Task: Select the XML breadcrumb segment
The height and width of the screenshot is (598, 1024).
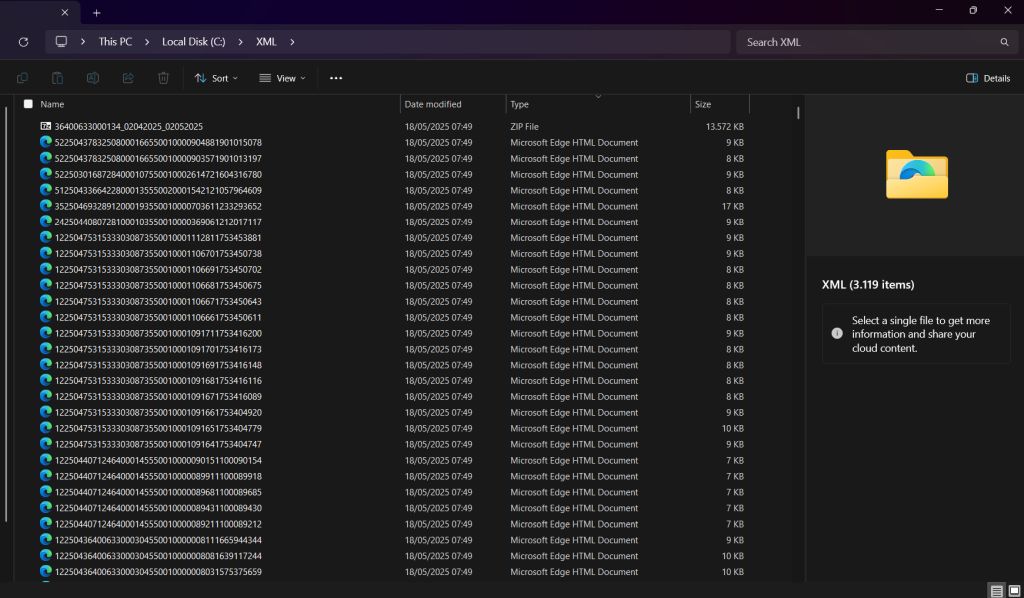Action: [x=266, y=42]
